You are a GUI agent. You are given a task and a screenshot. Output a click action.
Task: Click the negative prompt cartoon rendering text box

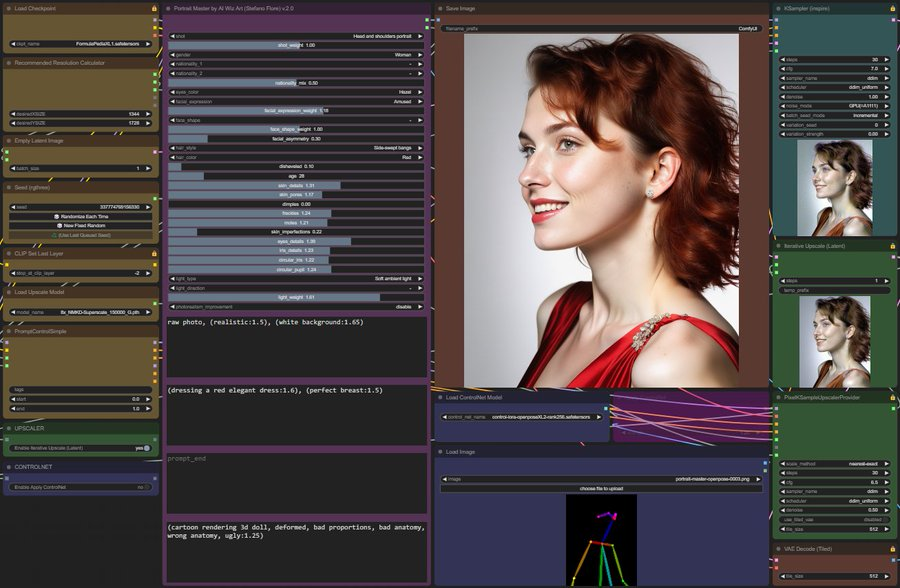pos(297,551)
